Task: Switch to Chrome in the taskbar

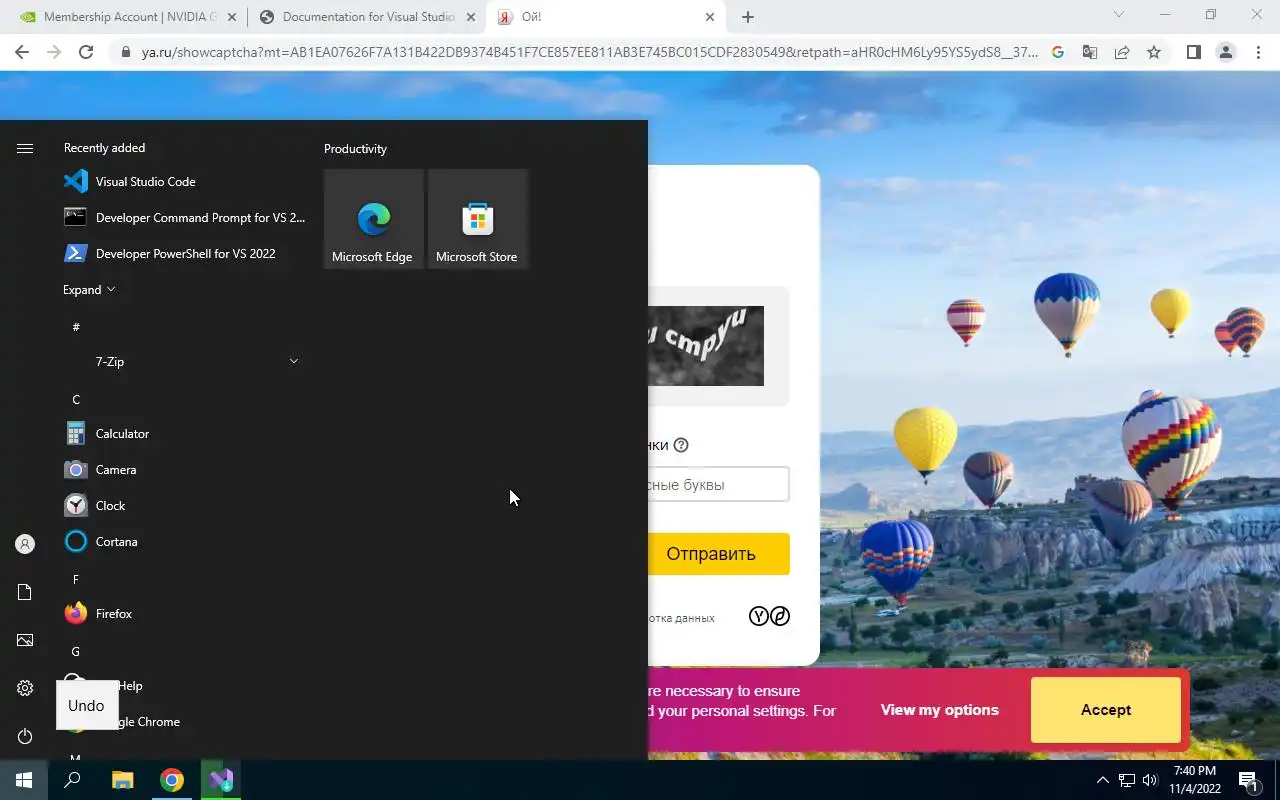Action: (x=172, y=780)
